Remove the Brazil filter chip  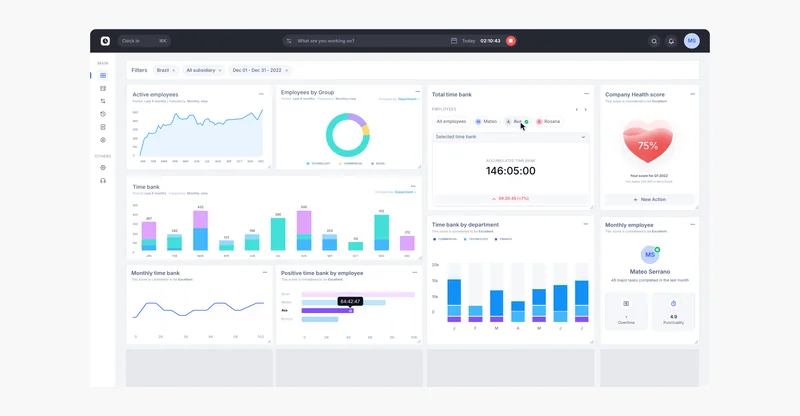point(173,70)
